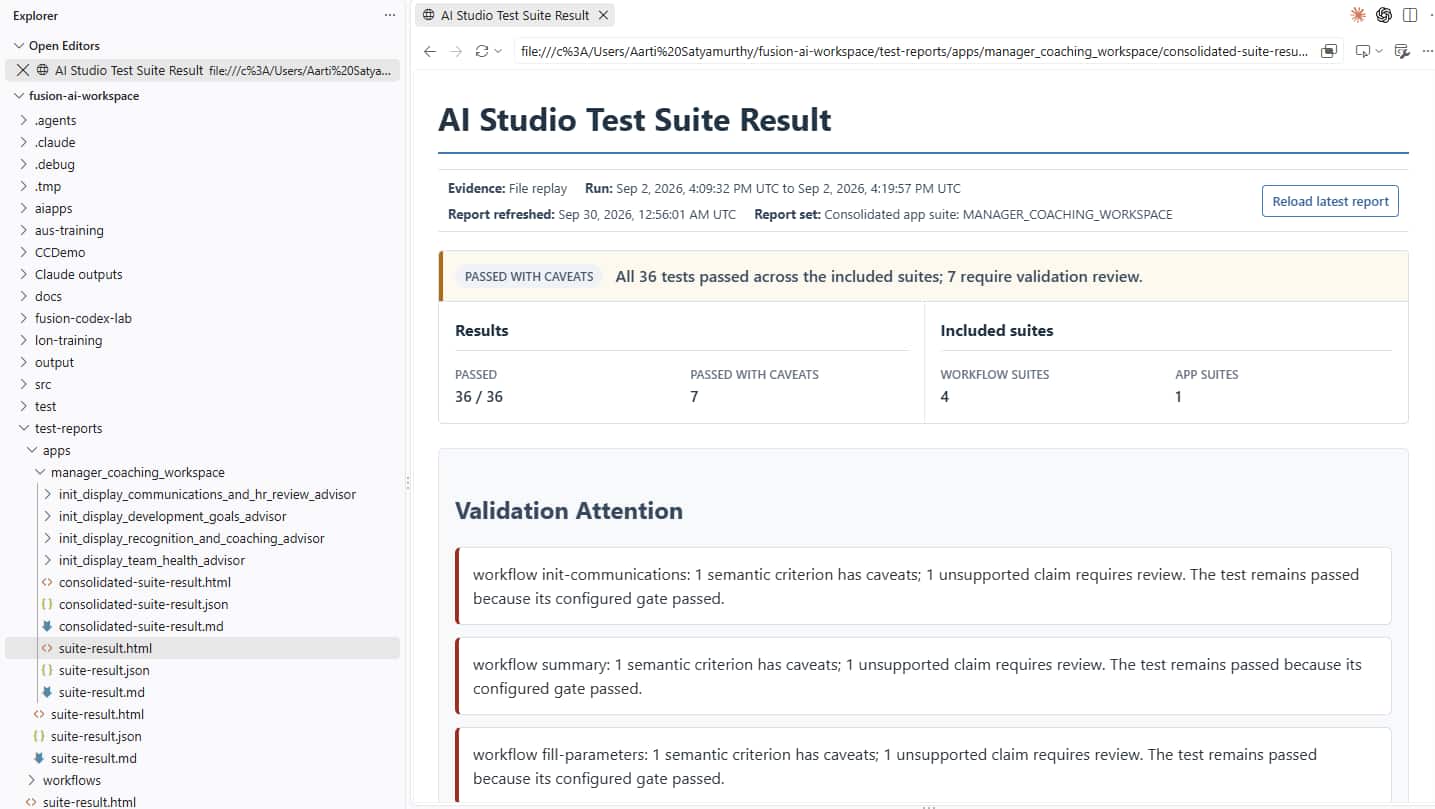Close the AI Studio Test Suite Result tab

coord(602,15)
